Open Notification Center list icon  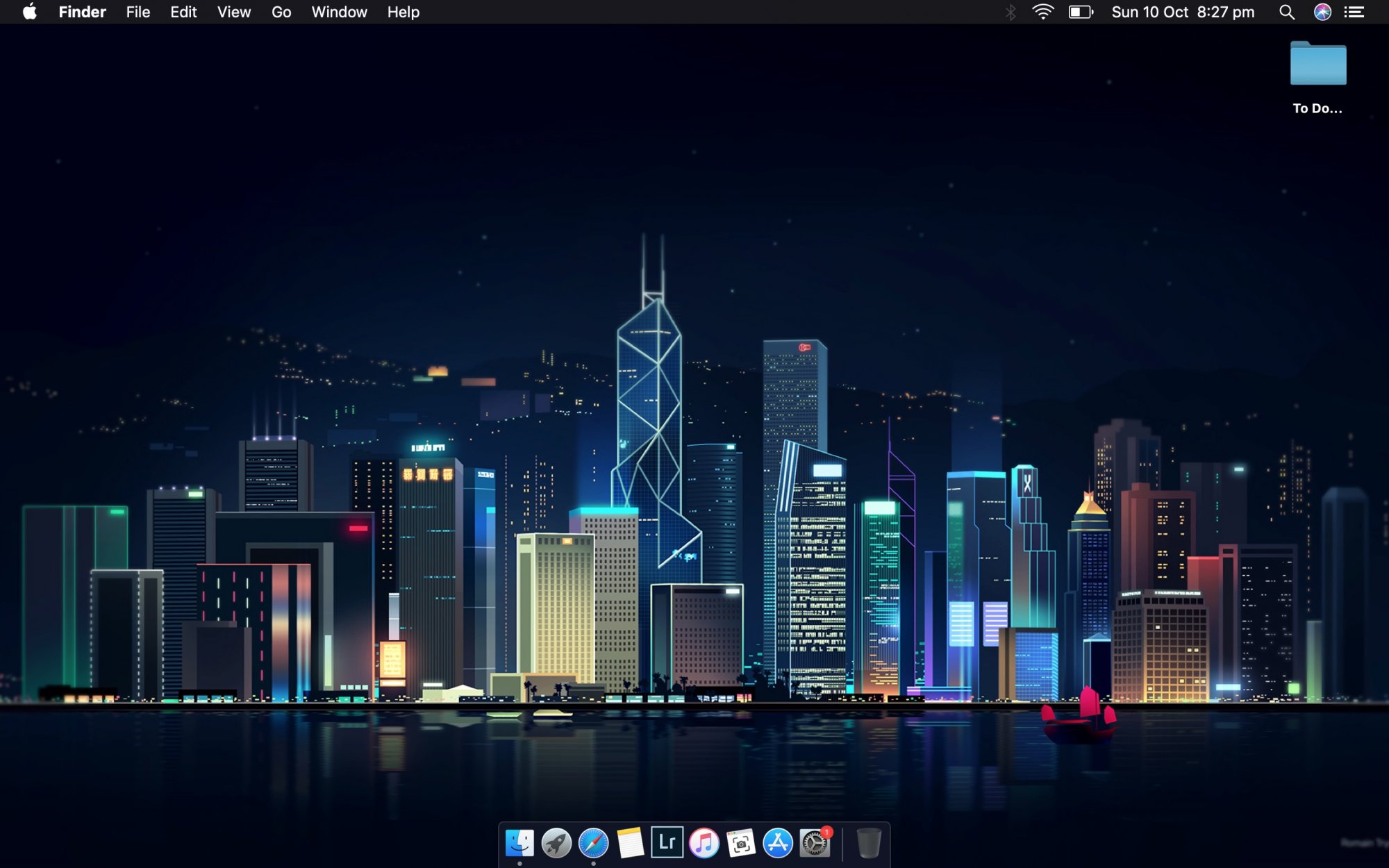click(x=1354, y=12)
